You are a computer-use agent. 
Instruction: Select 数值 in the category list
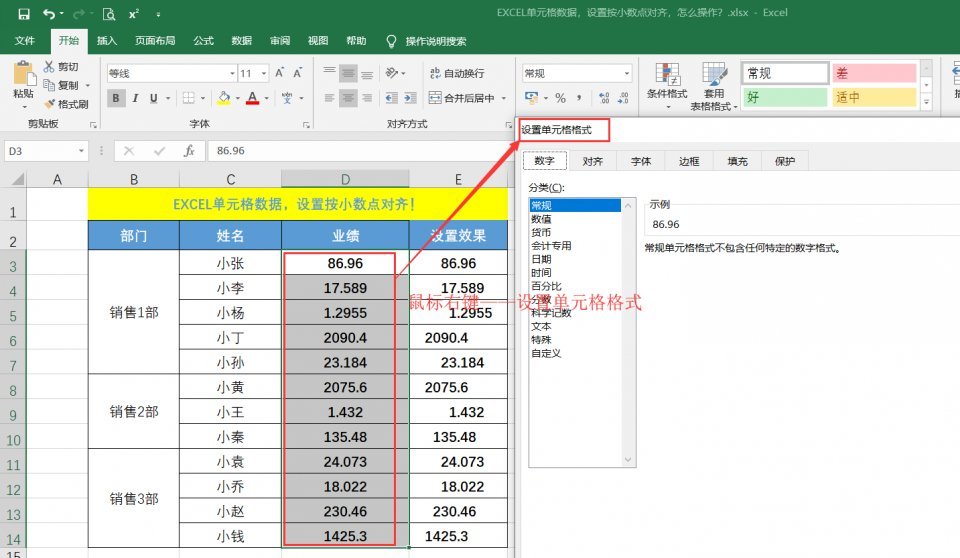pos(541,219)
